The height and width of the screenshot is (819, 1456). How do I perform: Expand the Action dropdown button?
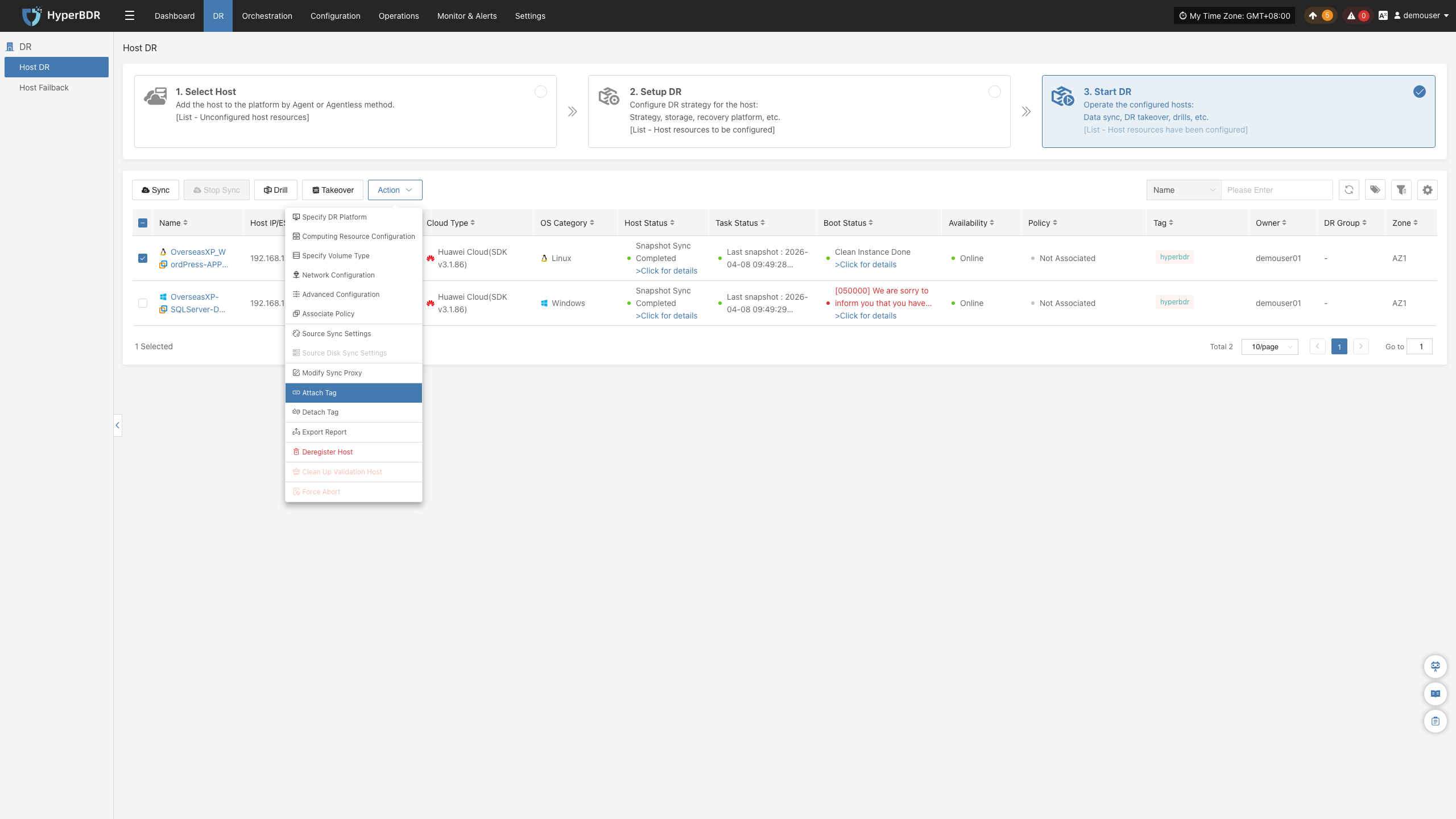pyautogui.click(x=395, y=190)
